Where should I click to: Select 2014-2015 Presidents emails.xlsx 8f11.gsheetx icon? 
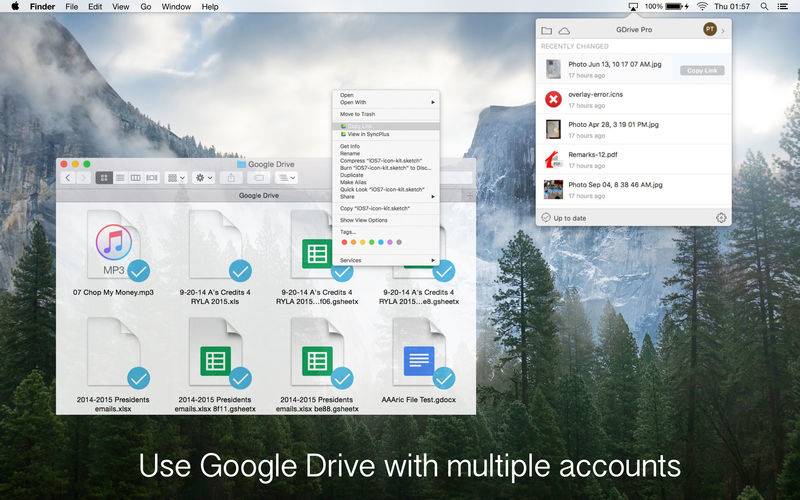[215, 353]
